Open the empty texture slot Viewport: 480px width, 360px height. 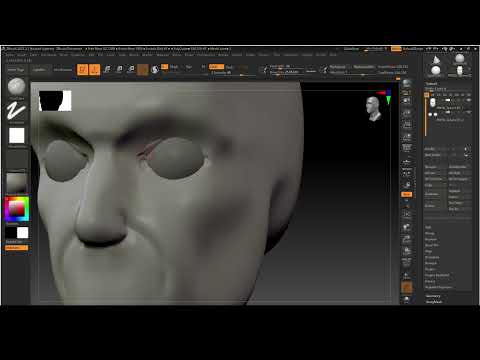click(16, 159)
